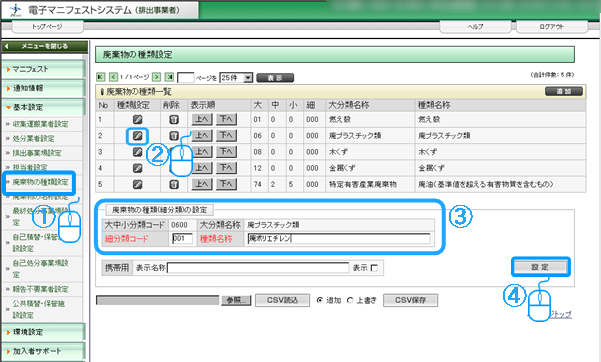Move 燃え殻 row up with 上へ

click(x=202, y=119)
